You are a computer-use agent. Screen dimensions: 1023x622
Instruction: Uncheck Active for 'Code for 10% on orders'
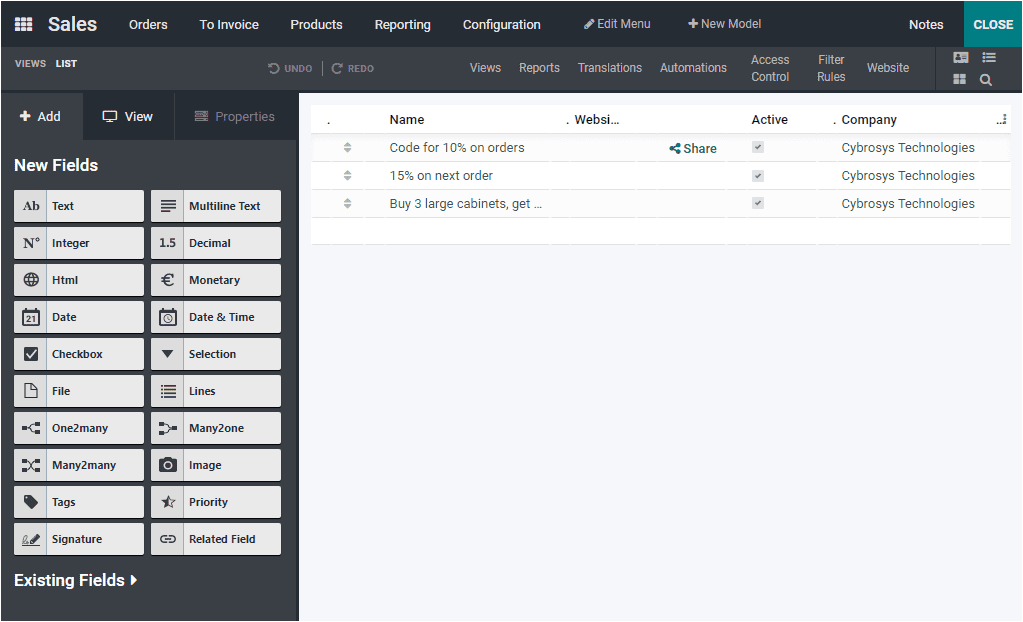(758, 146)
